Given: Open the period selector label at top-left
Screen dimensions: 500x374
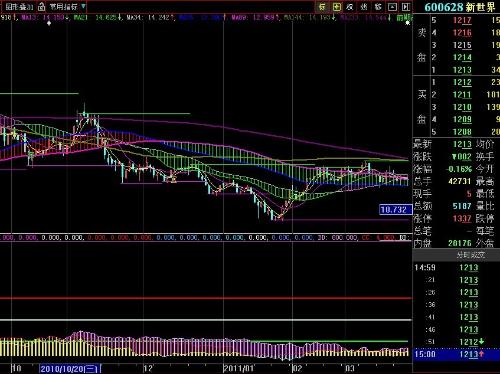Looking at the screenshot, I should (x=19, y=6).
